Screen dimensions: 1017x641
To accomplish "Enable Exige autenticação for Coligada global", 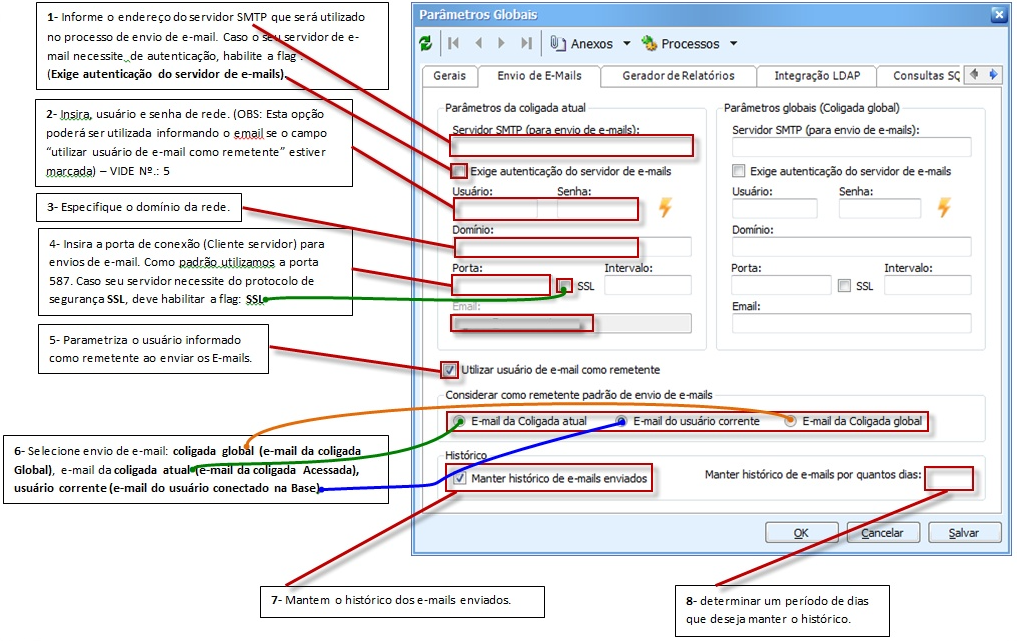I will 738,171.
